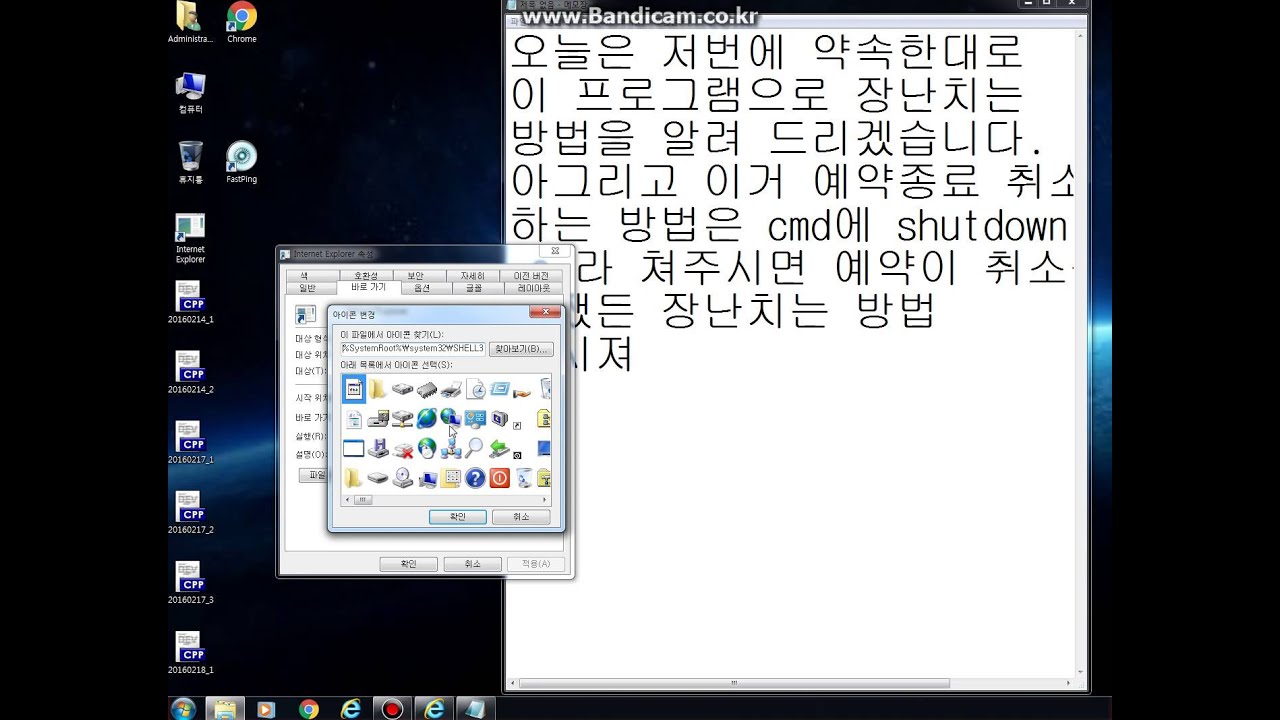Pick the blank window icon
1280x720 pixels.
[x=354, y=448]
